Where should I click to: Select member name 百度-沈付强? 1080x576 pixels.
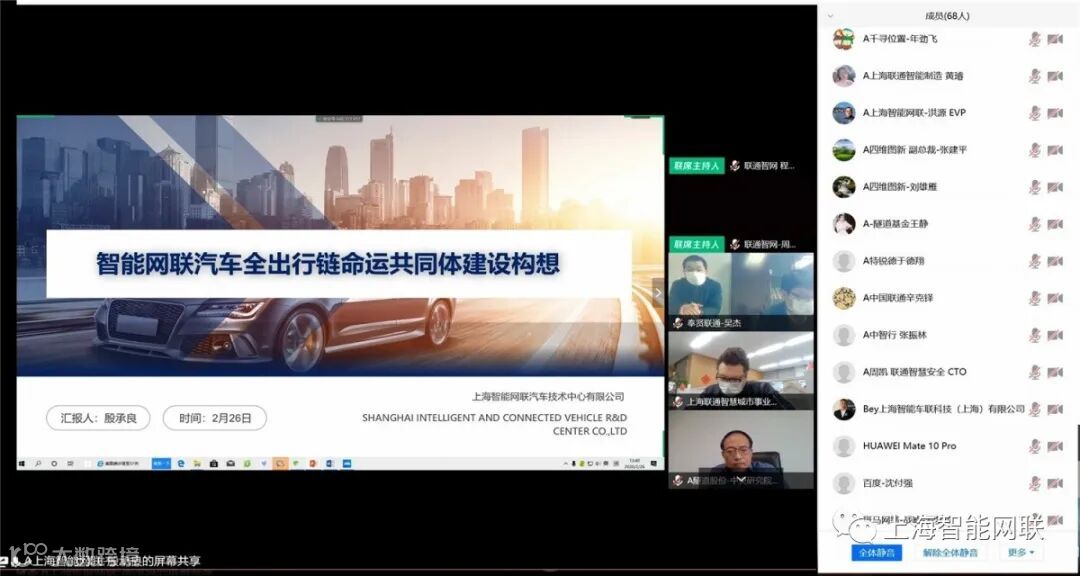pos(888,484)
